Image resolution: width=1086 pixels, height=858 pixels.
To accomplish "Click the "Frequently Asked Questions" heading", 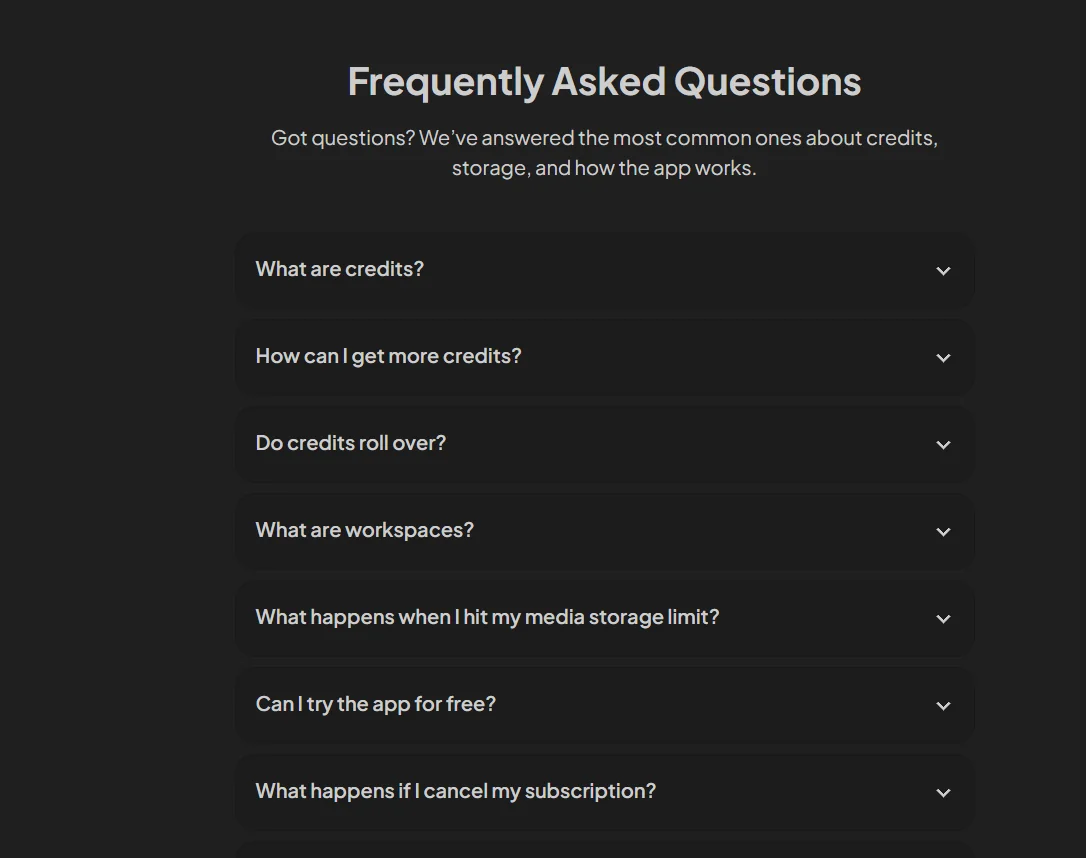I will point(604,81).
